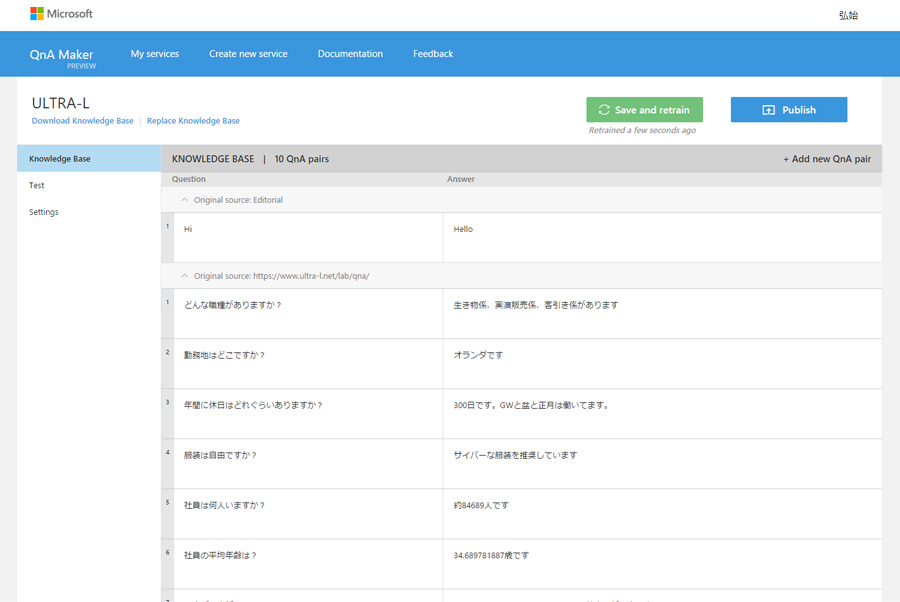Image resolution: width=900 pixels, height=602 pixels.
Task: Open My services menu item
Action: [154, 53]
